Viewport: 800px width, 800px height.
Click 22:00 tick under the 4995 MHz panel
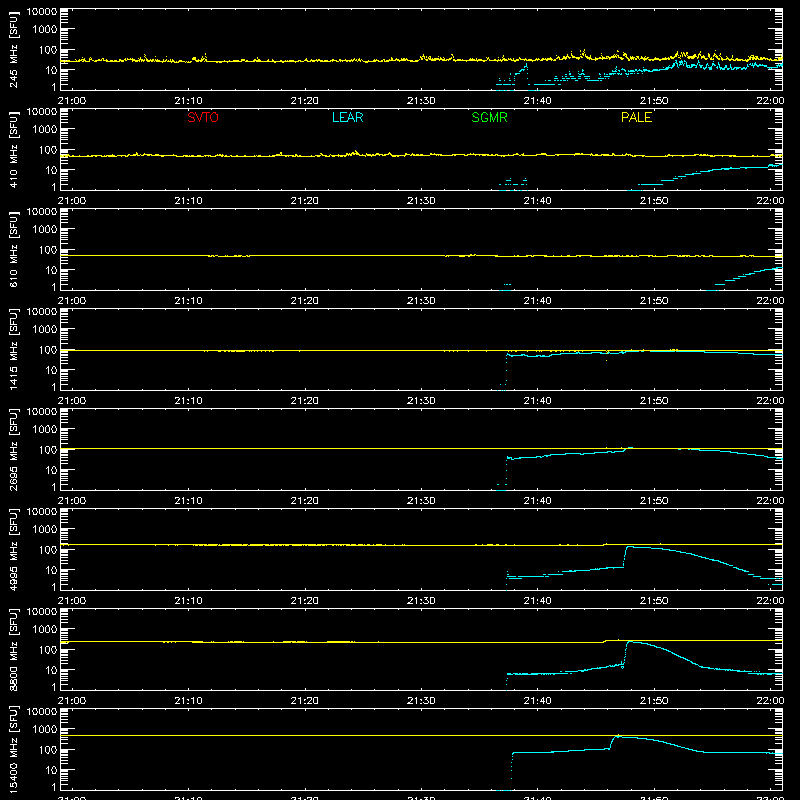click(770, 601)
